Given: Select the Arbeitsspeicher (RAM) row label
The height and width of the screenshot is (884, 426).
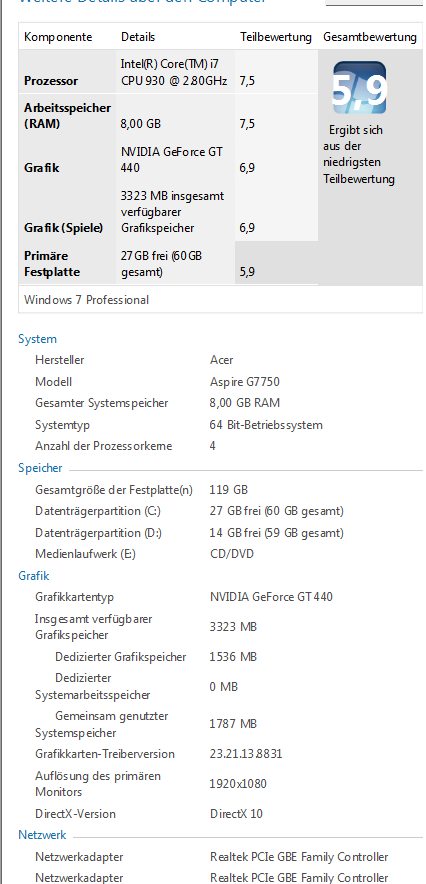Looking at the screenshot, I should [68, 116].
